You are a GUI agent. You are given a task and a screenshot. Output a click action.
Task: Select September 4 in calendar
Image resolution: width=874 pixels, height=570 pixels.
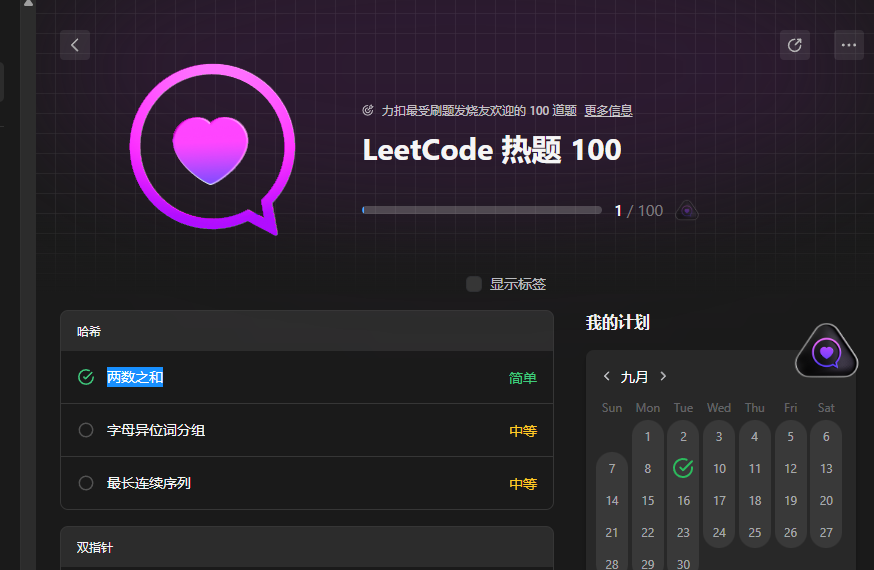click(755, 437)
